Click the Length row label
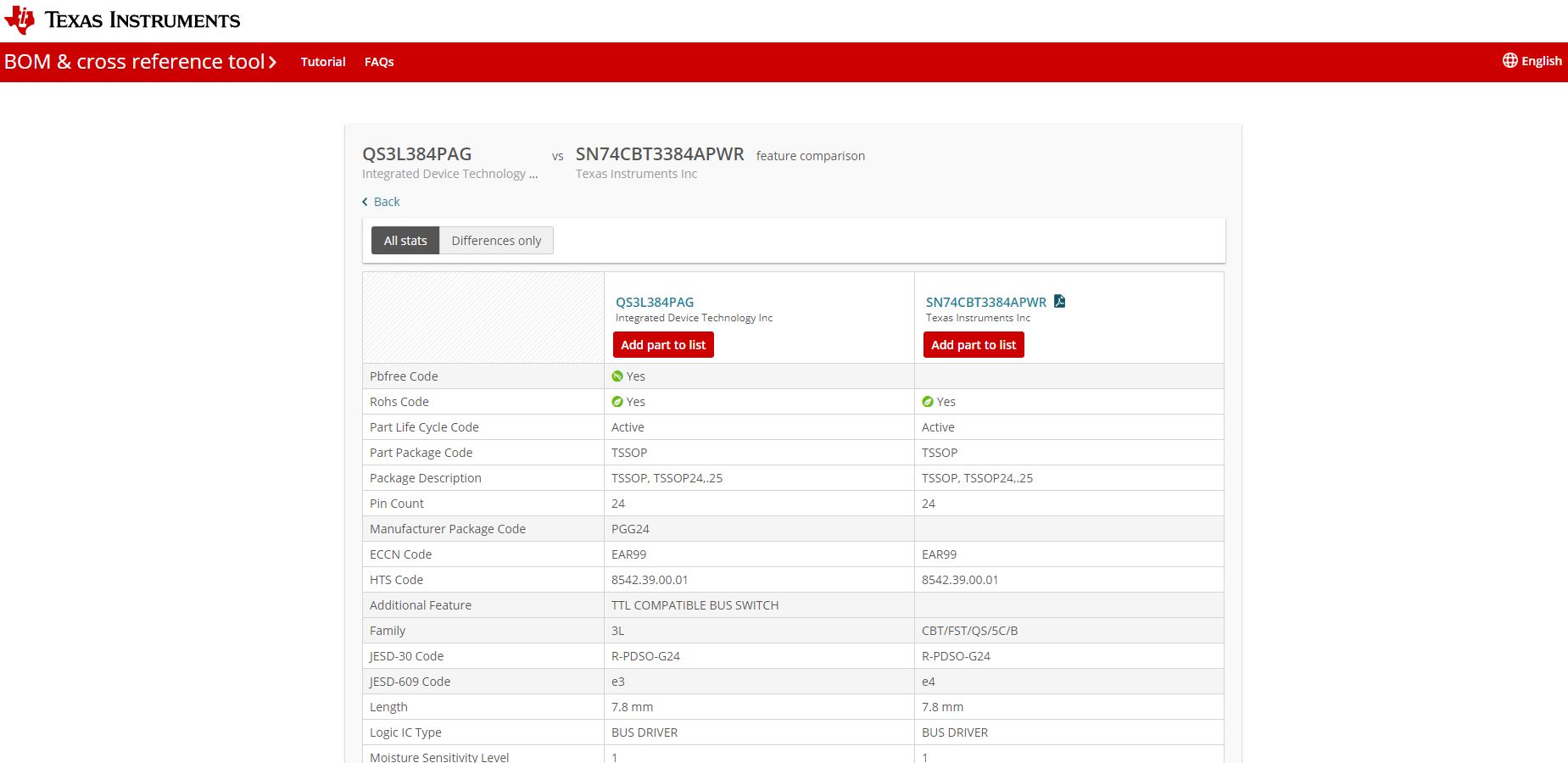 pos(388,707)
